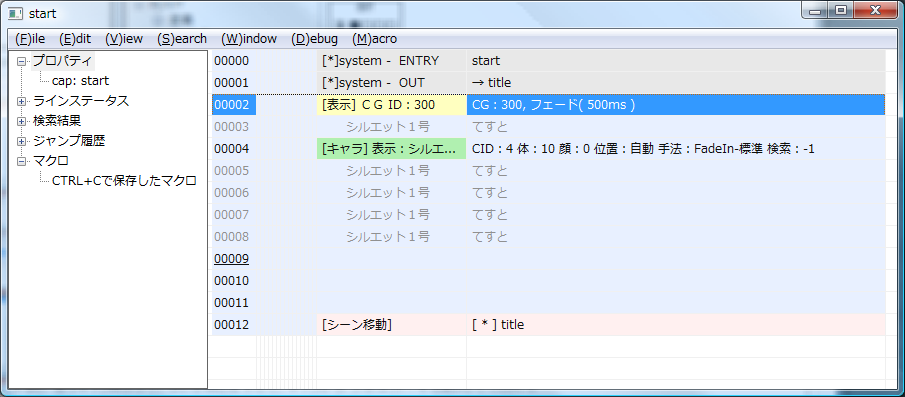This screenshot has width=905, height=397.
Task: Select the 検索結果 tree item
Action: [57, 121]
